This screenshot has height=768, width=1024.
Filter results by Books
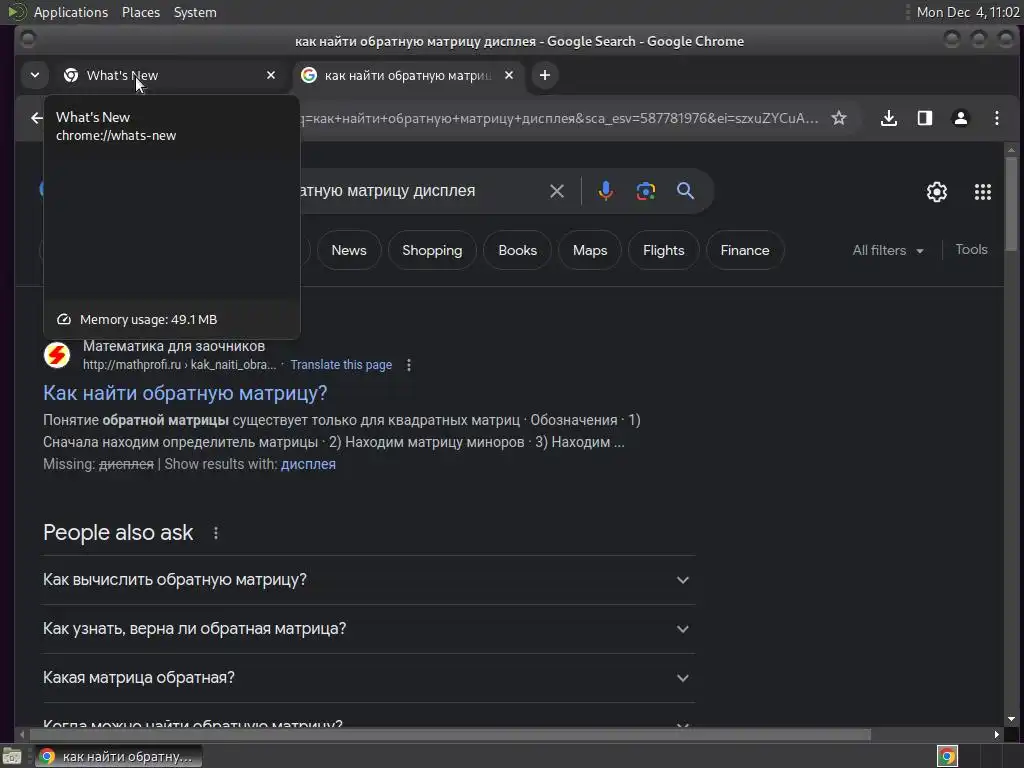click(x=517, y=250)
